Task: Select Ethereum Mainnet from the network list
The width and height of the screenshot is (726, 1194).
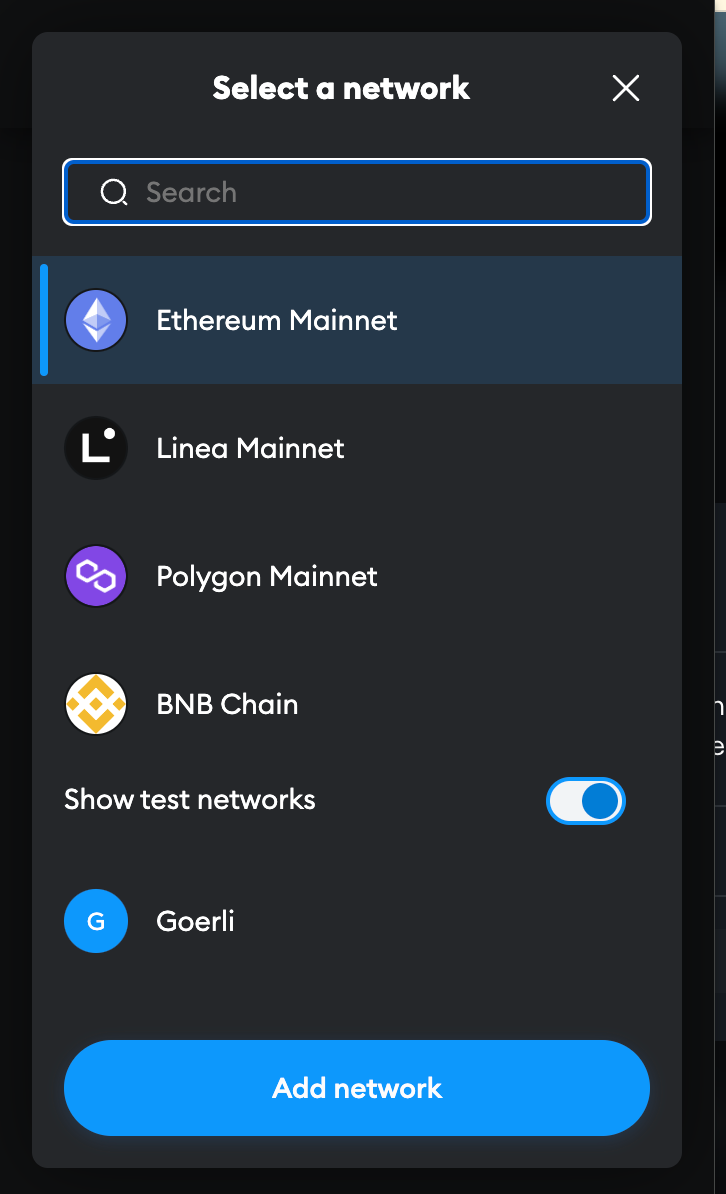Action: tap(276, 320)
